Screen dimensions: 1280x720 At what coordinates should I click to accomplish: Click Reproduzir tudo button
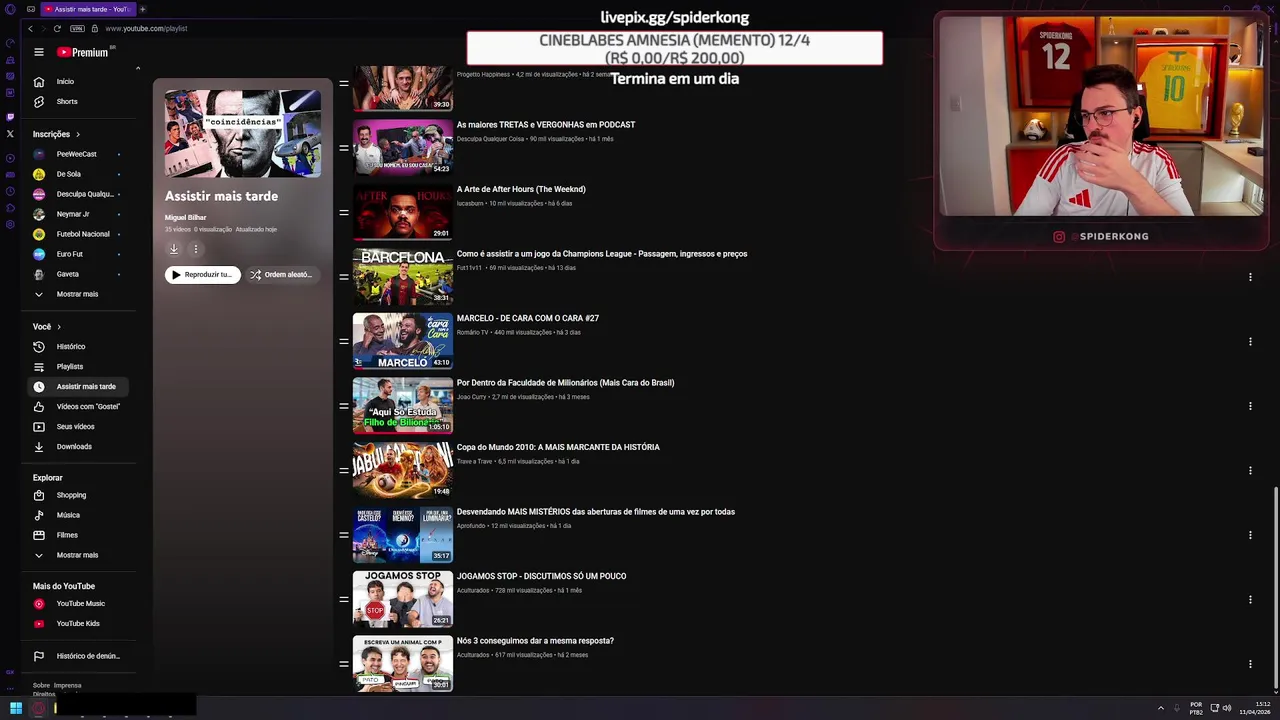pyautogui.click(x=203, y=274)
